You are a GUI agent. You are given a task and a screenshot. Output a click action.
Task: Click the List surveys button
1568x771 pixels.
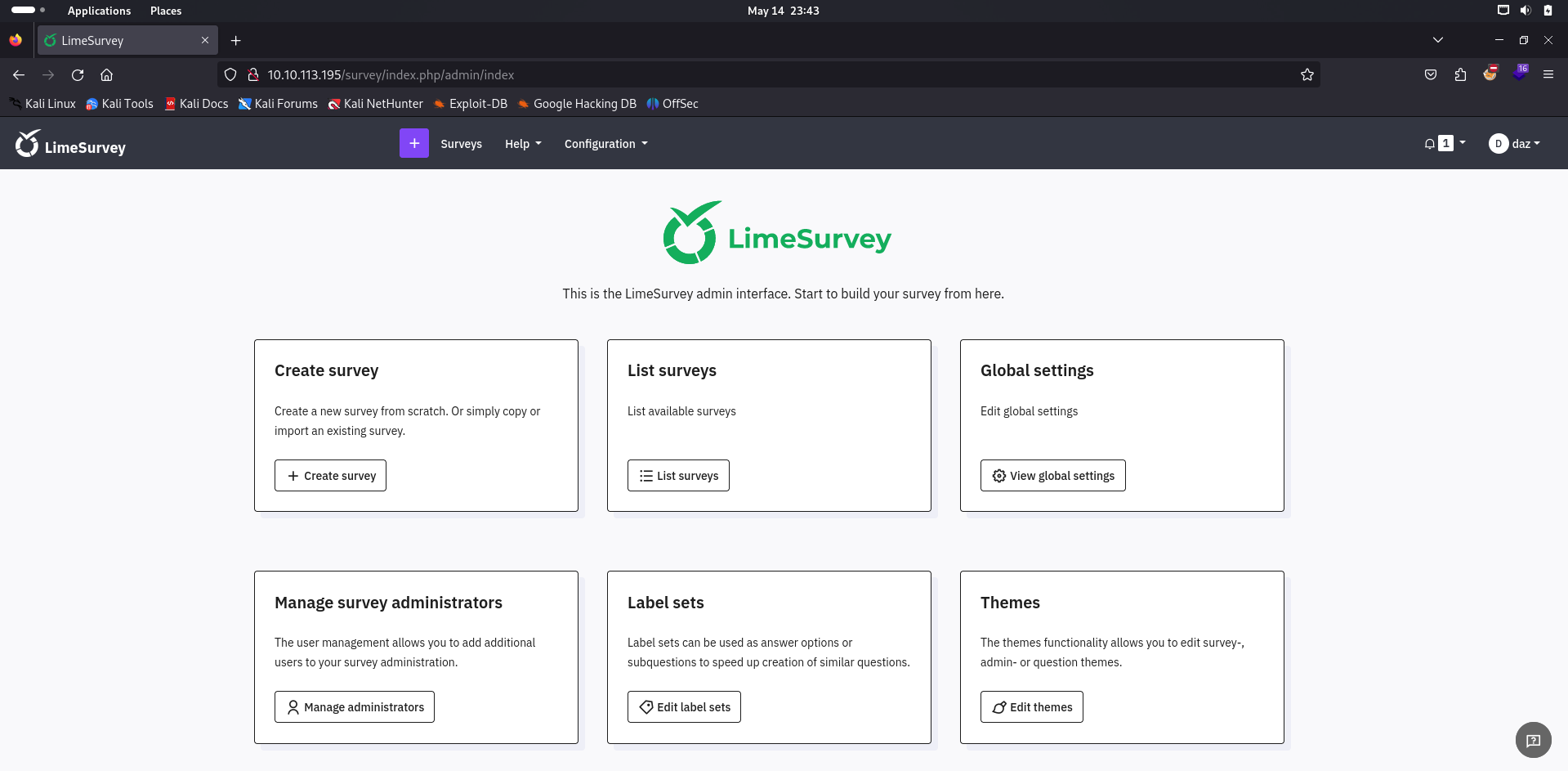pos(678,476)
